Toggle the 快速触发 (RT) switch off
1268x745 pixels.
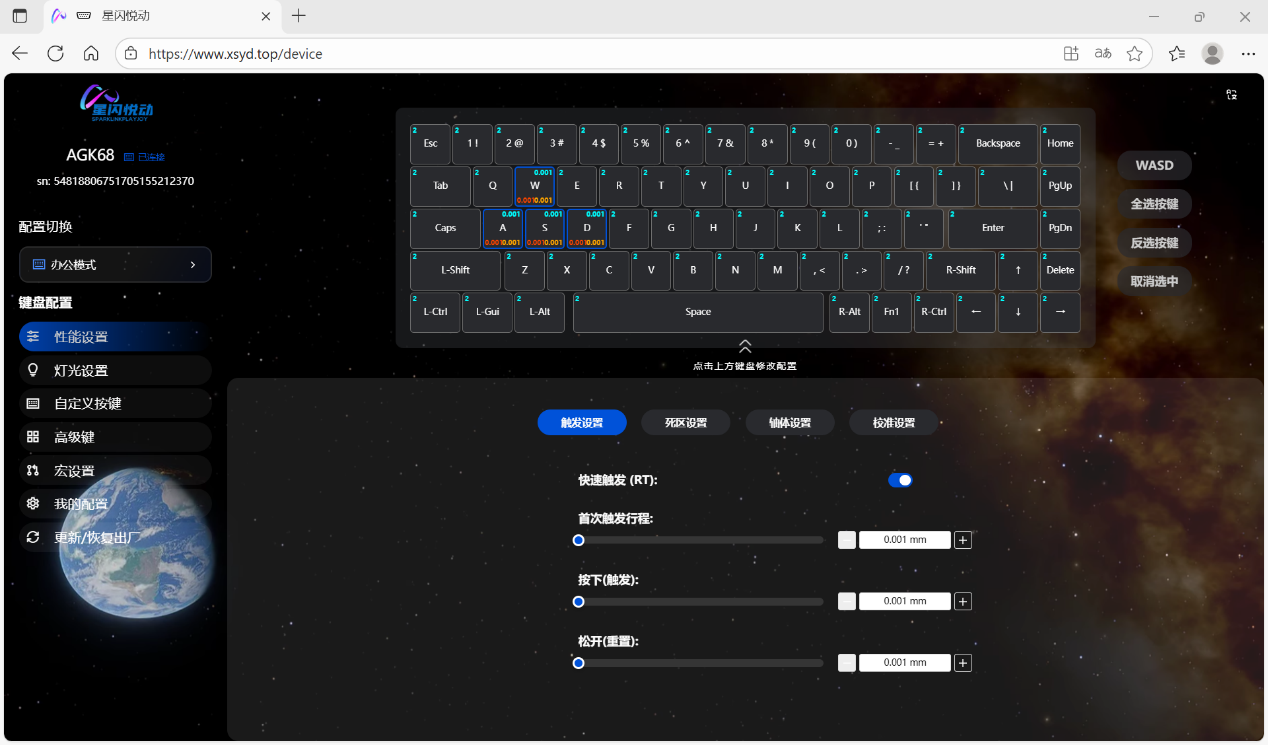[x=900, y=480]
